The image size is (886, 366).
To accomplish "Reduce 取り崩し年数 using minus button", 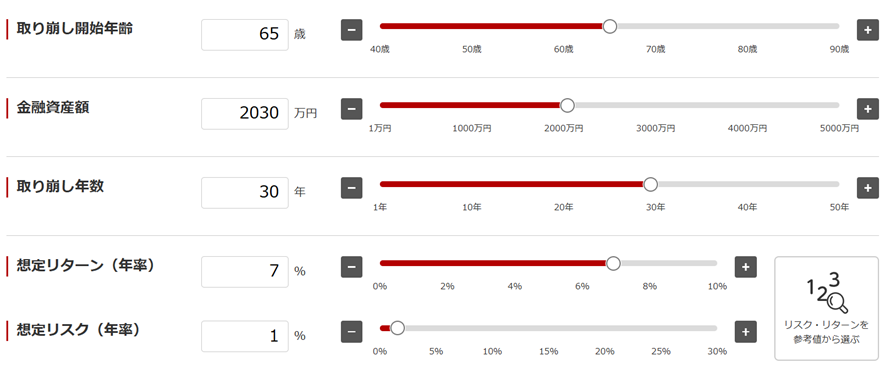I will (351, 188).
